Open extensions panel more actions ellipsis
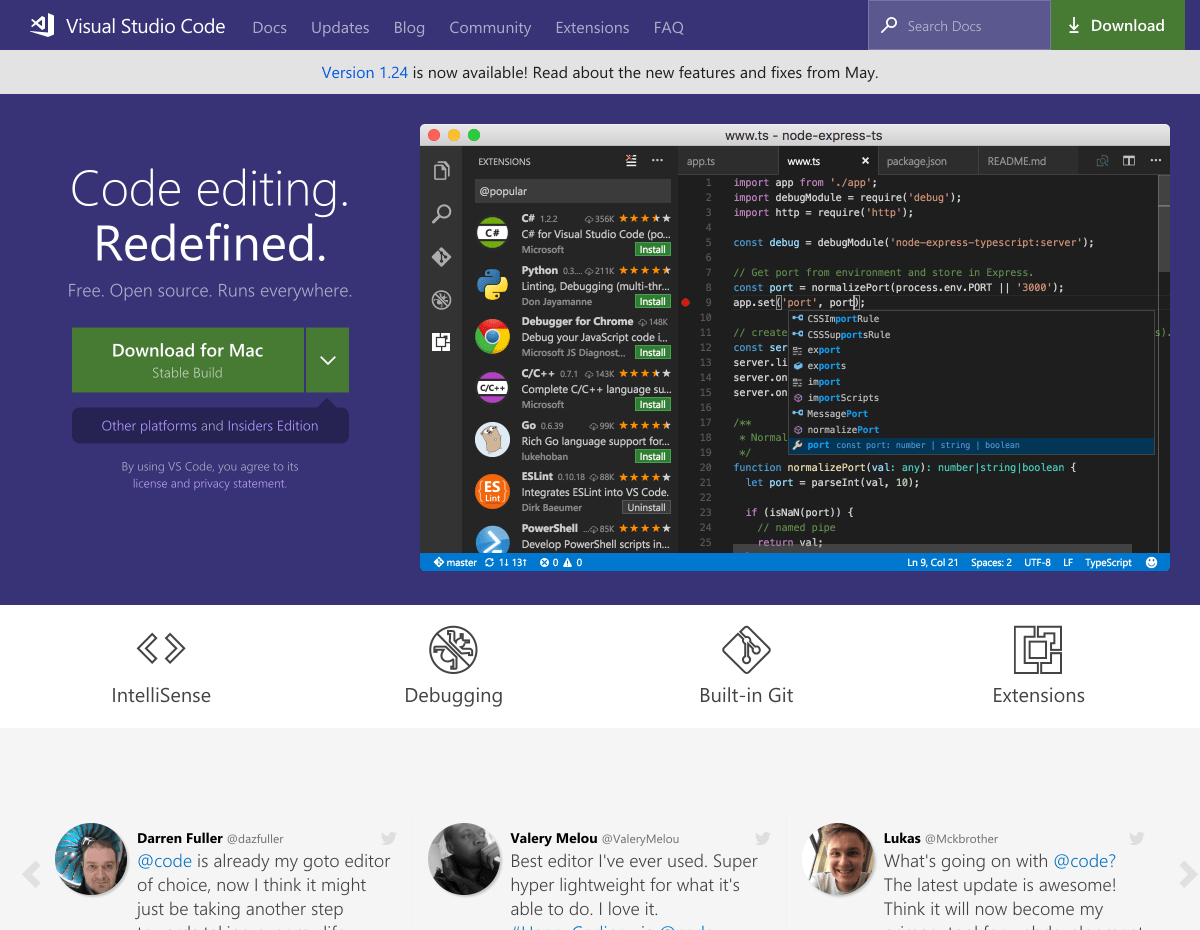The height and width of the screenshot is (930, 1200). (657, 160)
